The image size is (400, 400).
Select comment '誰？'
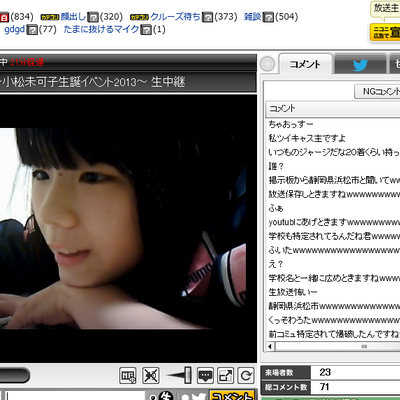click(276, 166)
